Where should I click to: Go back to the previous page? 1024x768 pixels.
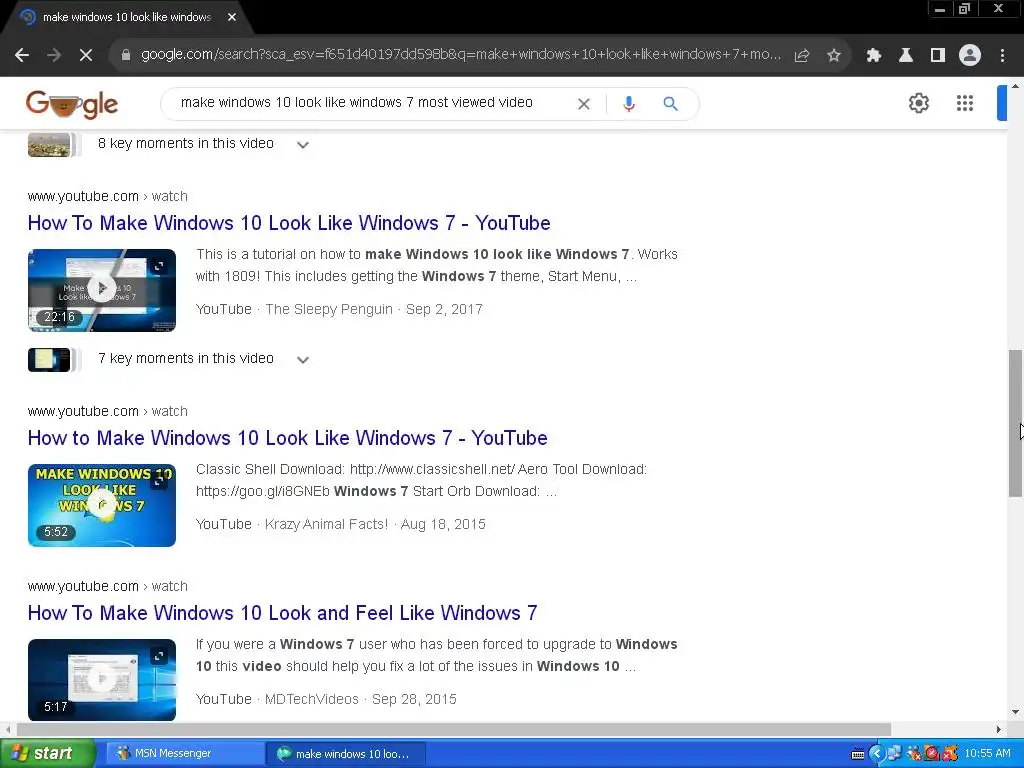(x=22, y=56)
